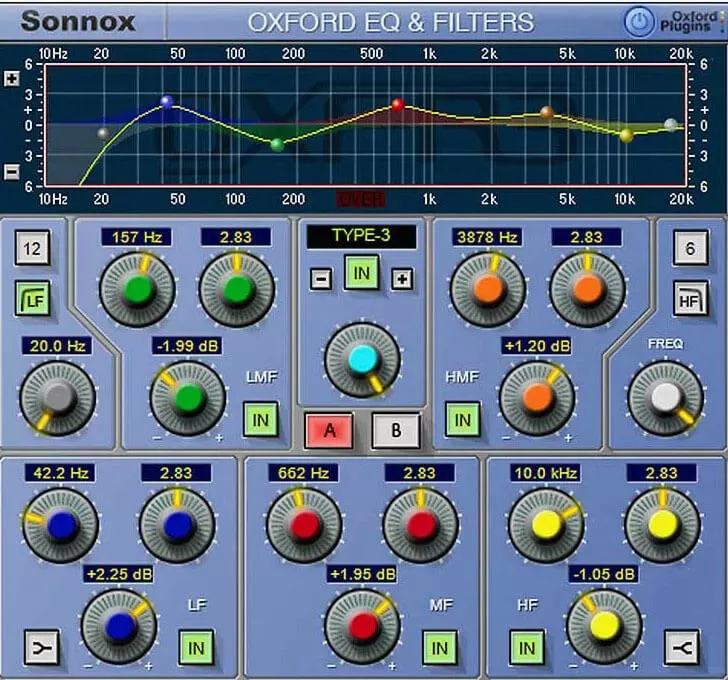Image resolution: width=728 pixels, height=680 pixels.
Task: Click the 12 dB low filter slope button
Action: [32, 249]
